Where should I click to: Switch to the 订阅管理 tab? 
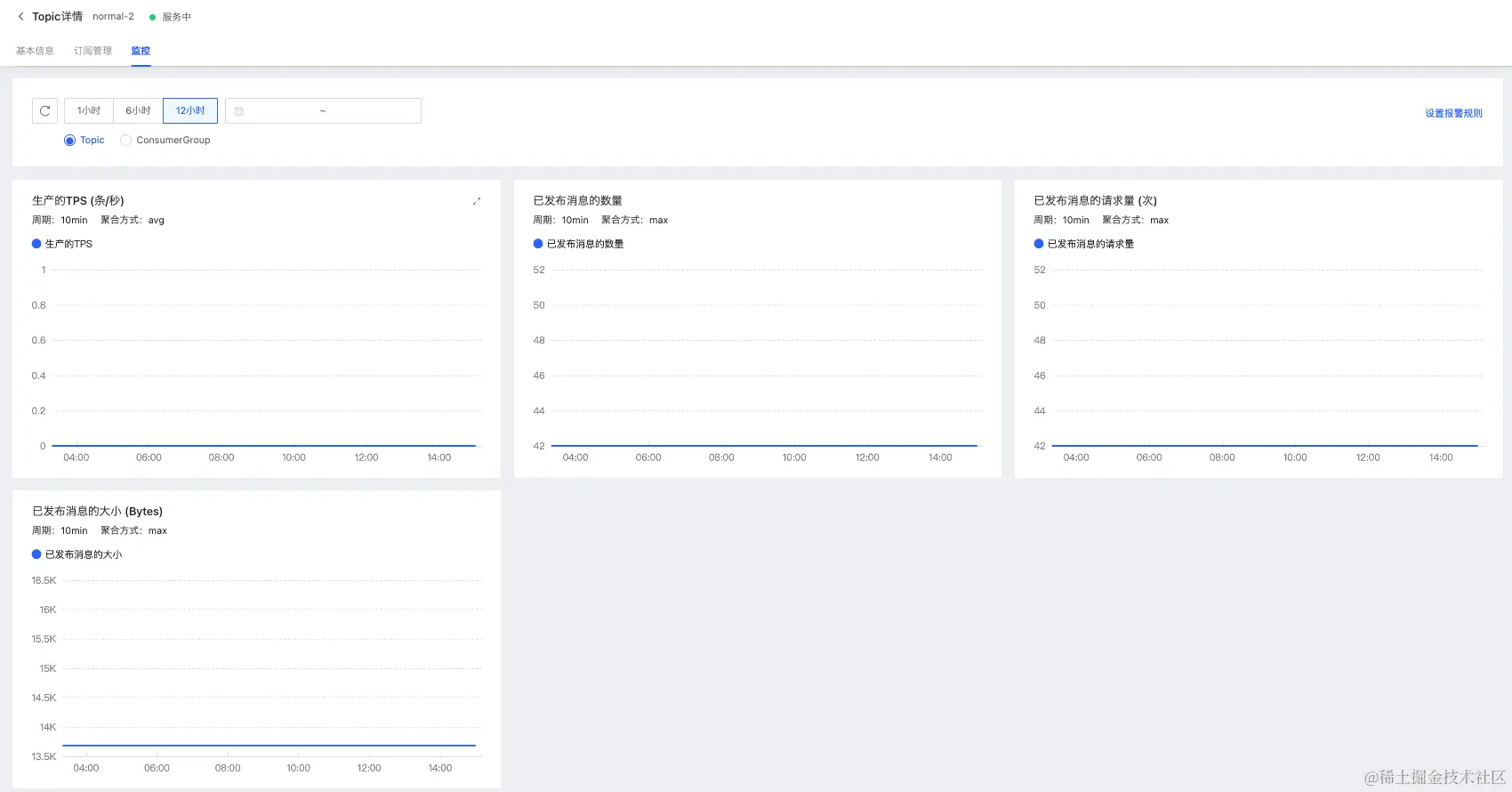click(92, 51)
